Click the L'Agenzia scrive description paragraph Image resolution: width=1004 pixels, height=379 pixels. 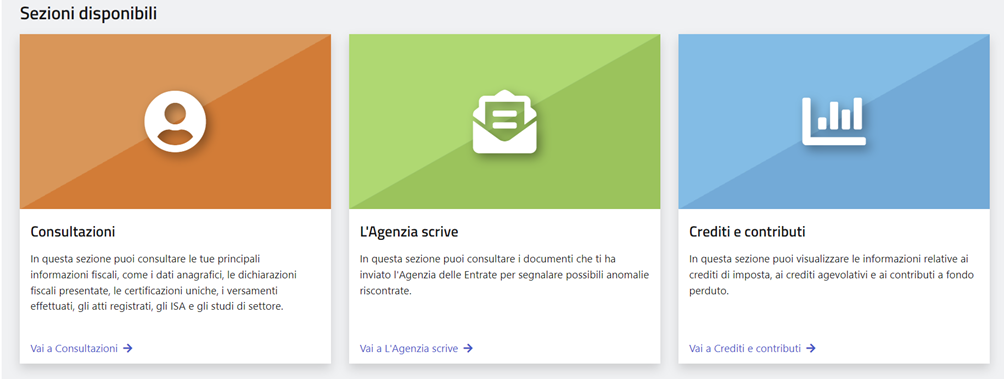(505, 275)
